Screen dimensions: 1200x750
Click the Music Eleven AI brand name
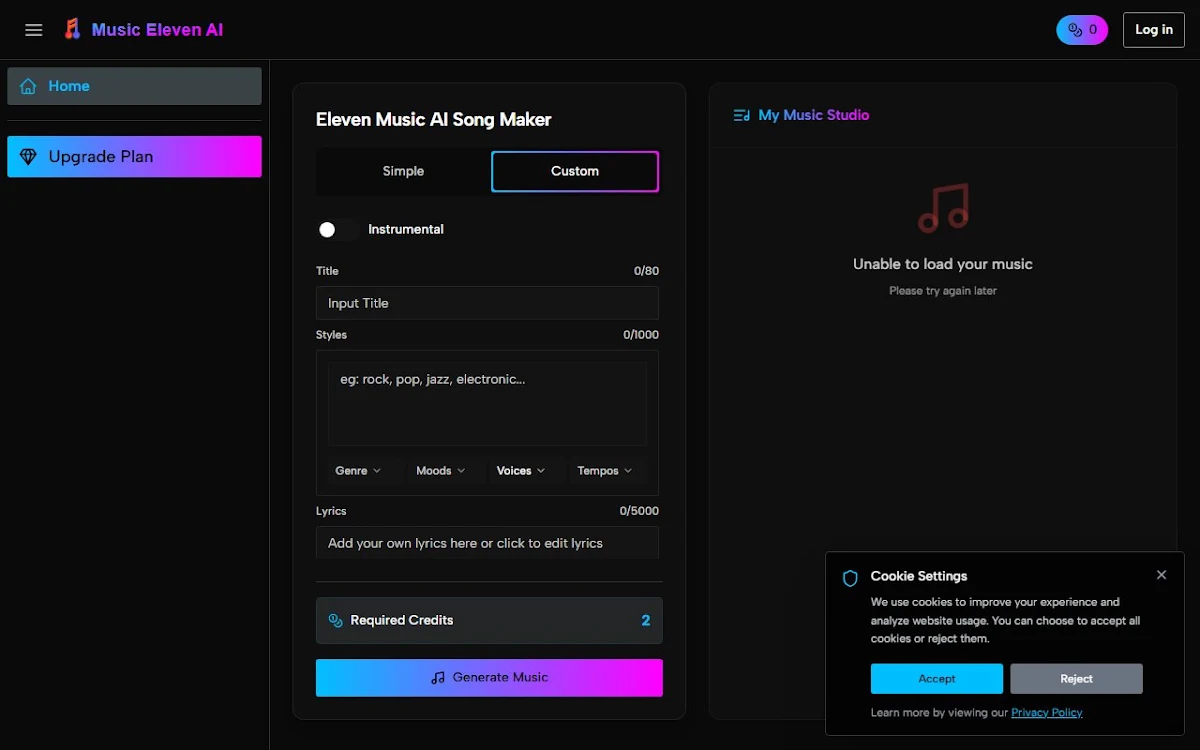tap(157, 30)
